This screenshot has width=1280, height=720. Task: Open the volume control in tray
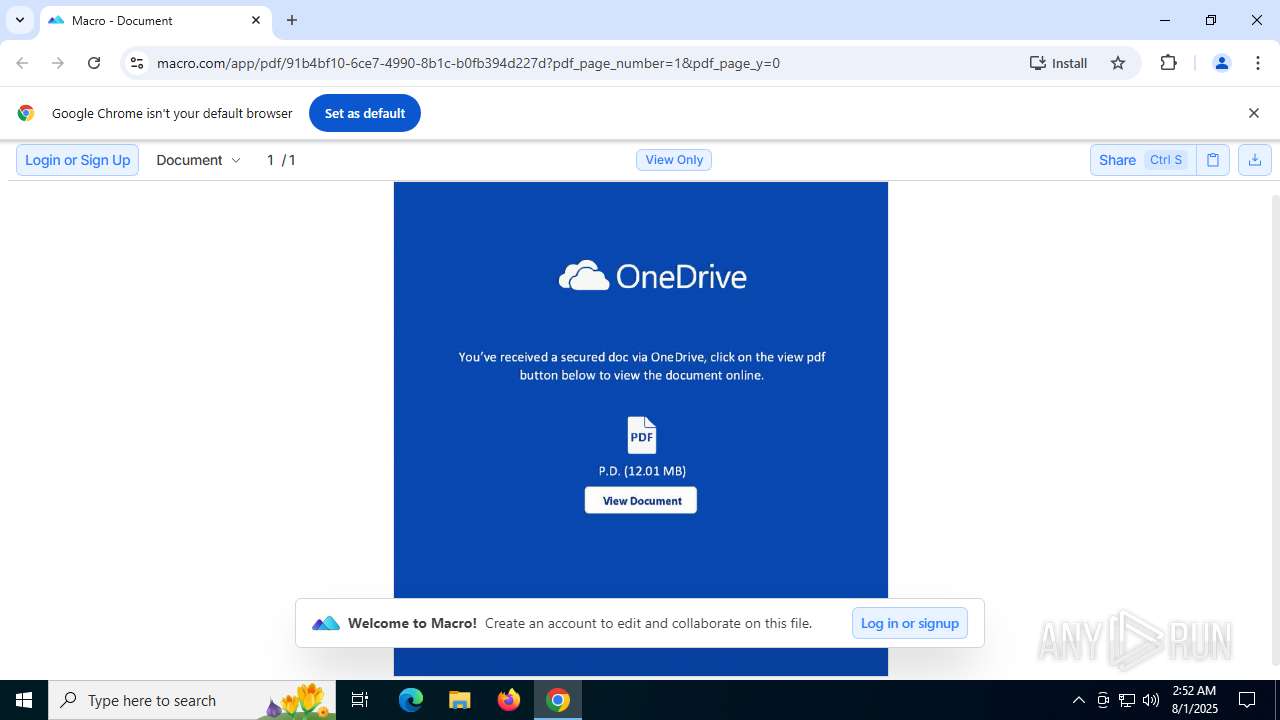tap(1151, 700)
